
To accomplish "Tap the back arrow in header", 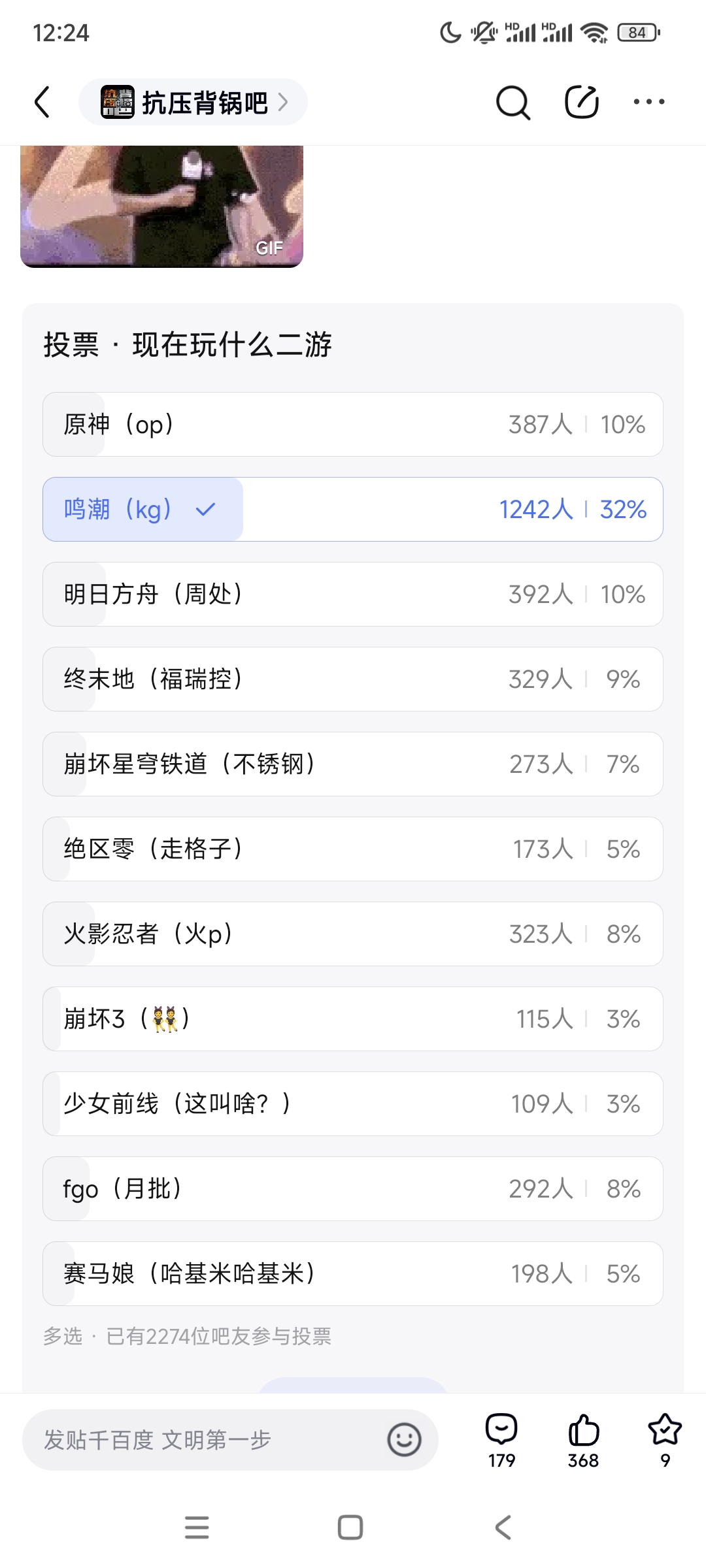I will tap(42, 103).
